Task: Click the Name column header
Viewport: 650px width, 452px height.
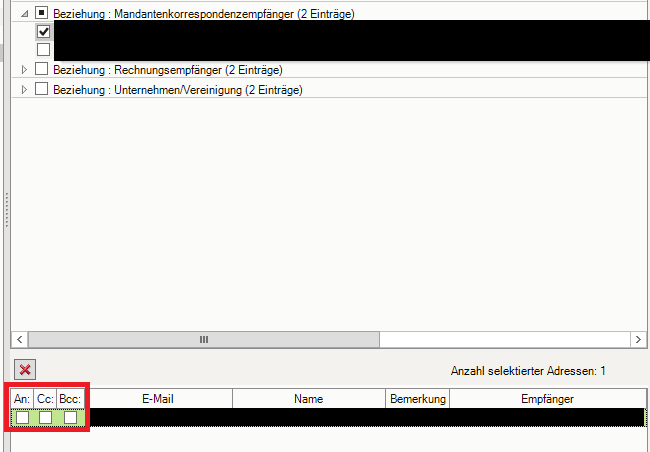Action: click(309, 399)
